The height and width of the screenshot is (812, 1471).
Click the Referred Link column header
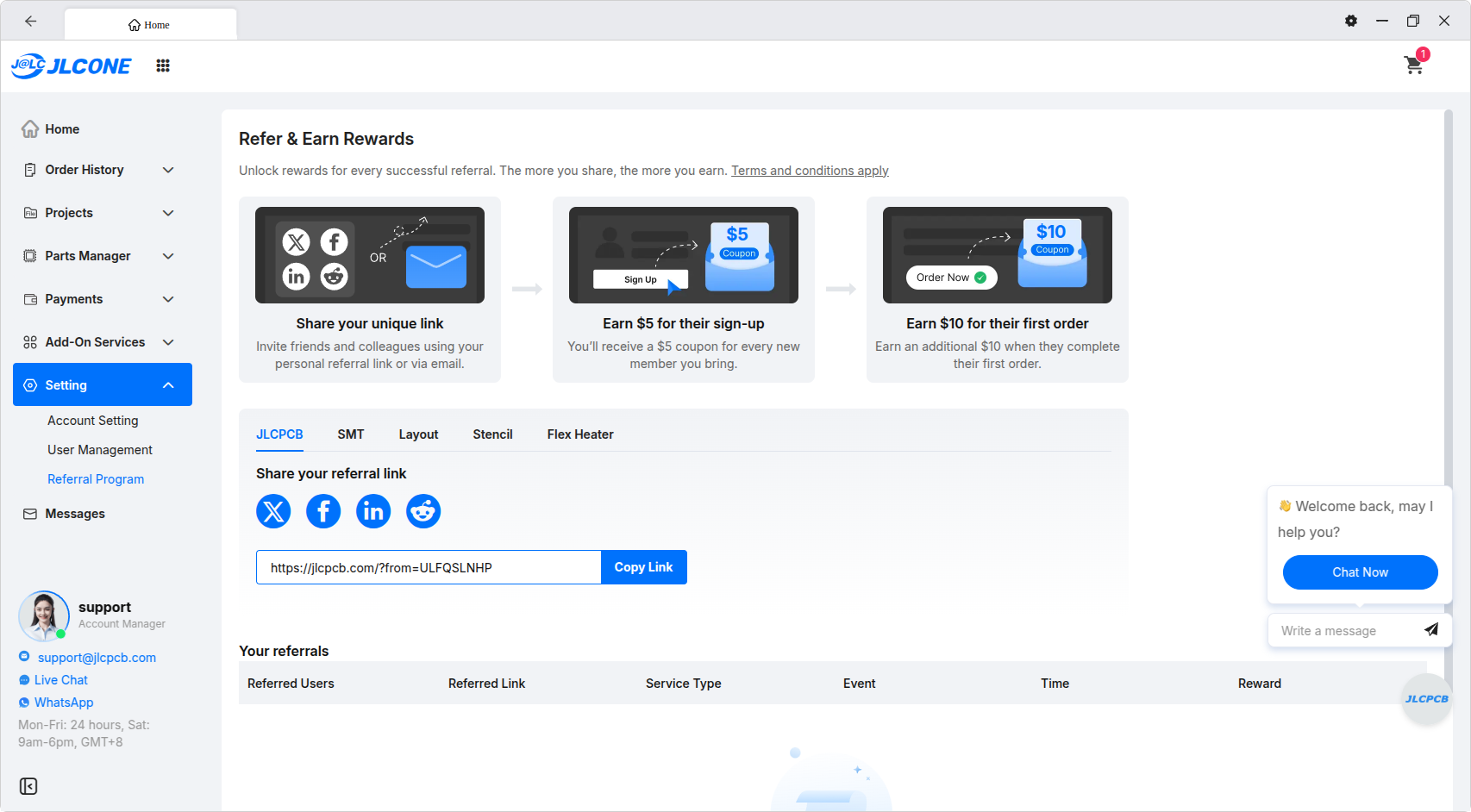486,684
